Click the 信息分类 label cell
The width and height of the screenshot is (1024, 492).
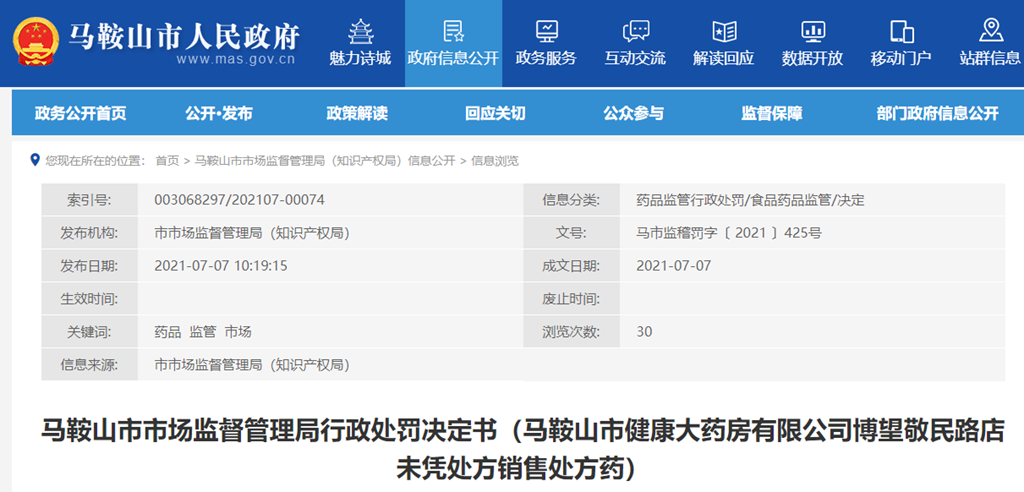click(x=571, y=200)
